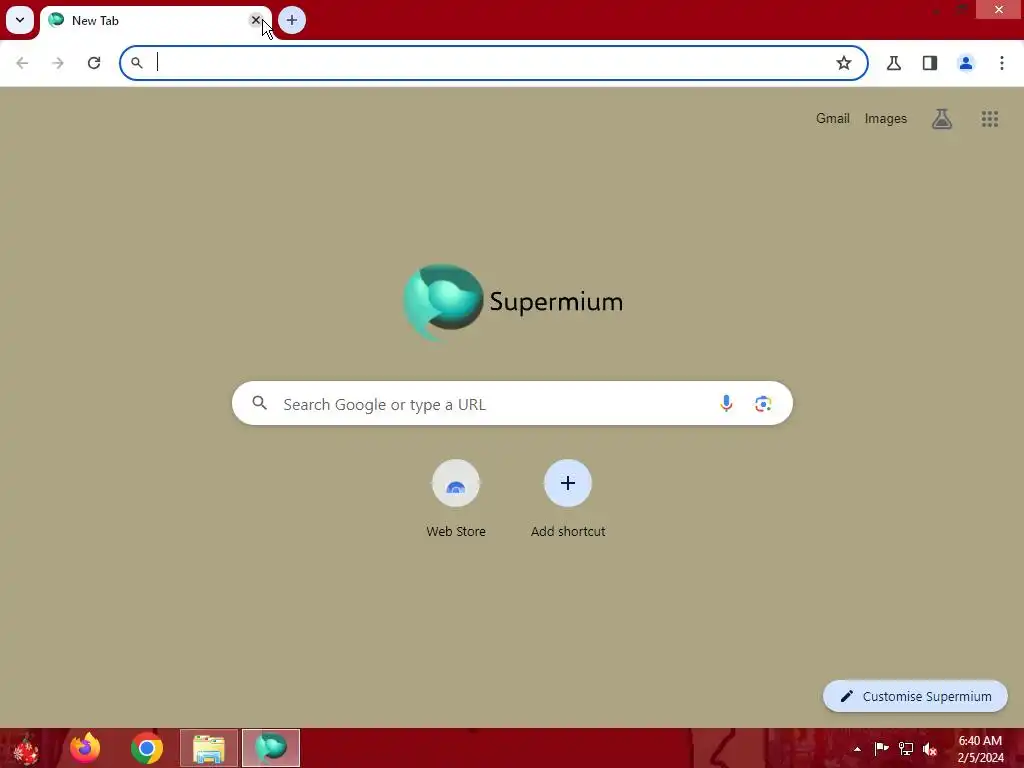Viewport: 1024px width, 768px height.
Task: Click Customise Supermium button
Action: 916,696
